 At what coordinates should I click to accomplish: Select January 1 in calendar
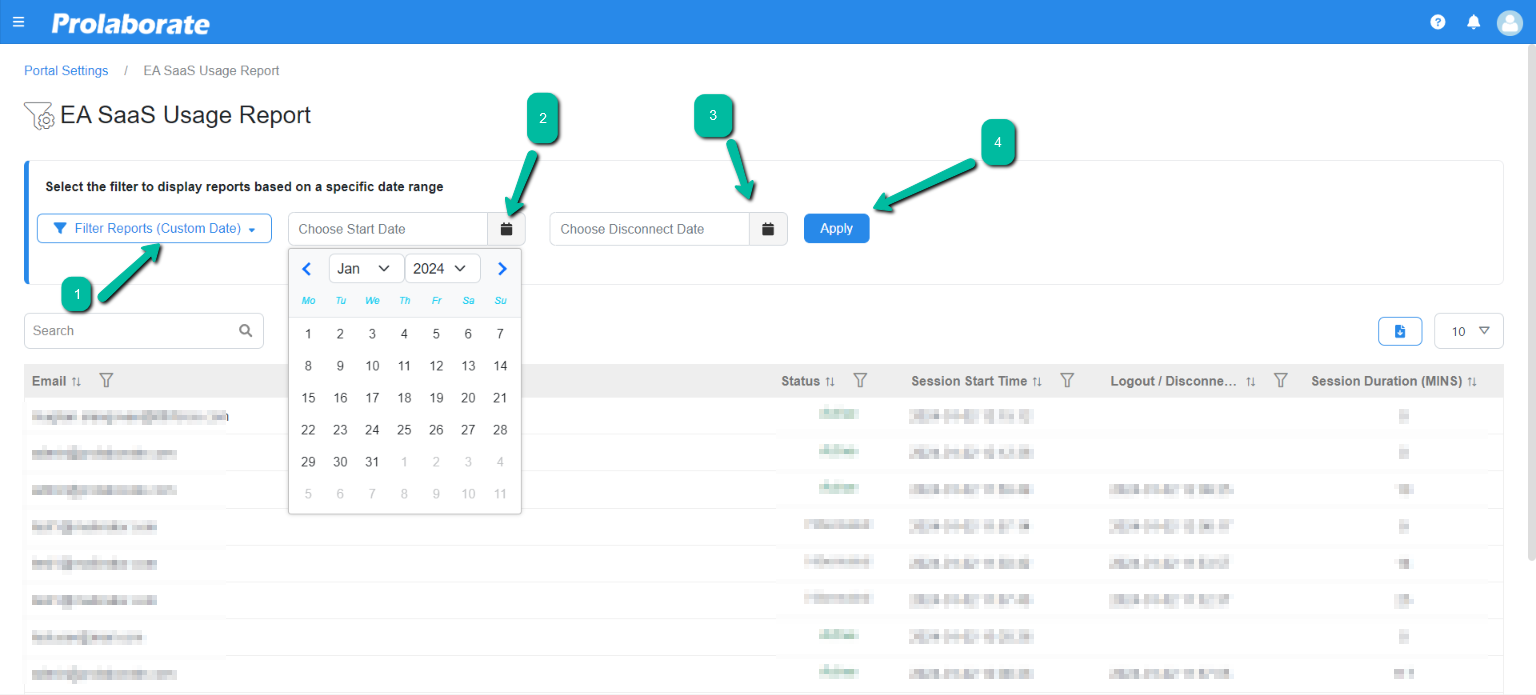click(x=308, y=334)
